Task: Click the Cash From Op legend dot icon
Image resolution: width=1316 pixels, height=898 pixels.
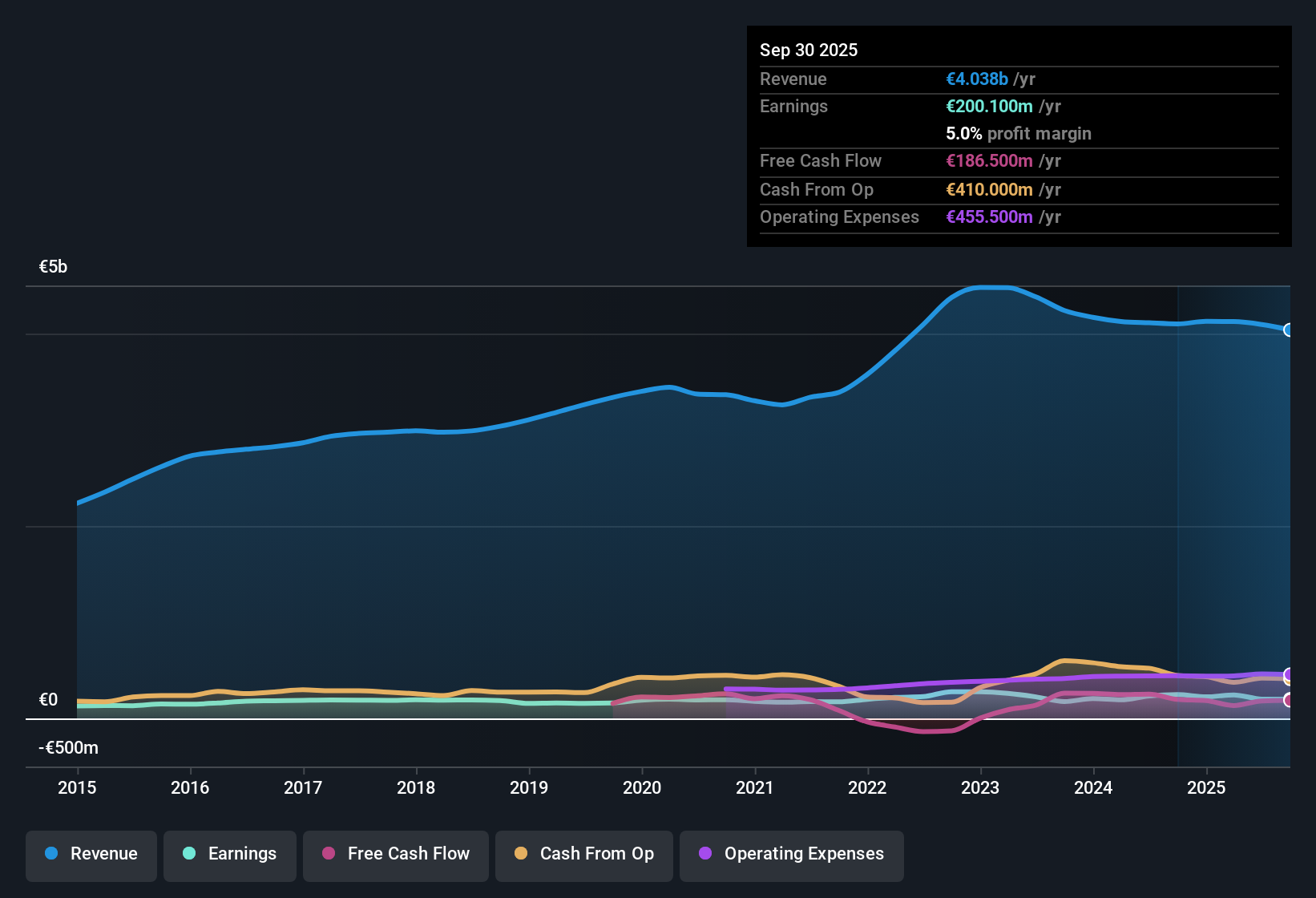Action: click(521, 854)
